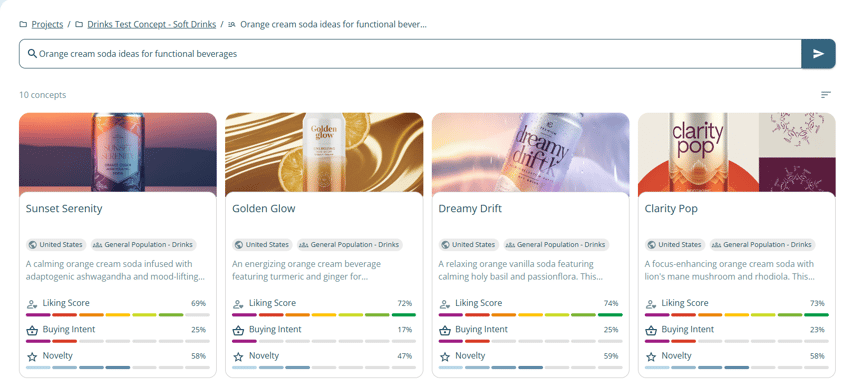Click Clarity Pop Liking Score icon
This screenshot has height=387, width=852.
pyautogui.click(x=650, y=304)
